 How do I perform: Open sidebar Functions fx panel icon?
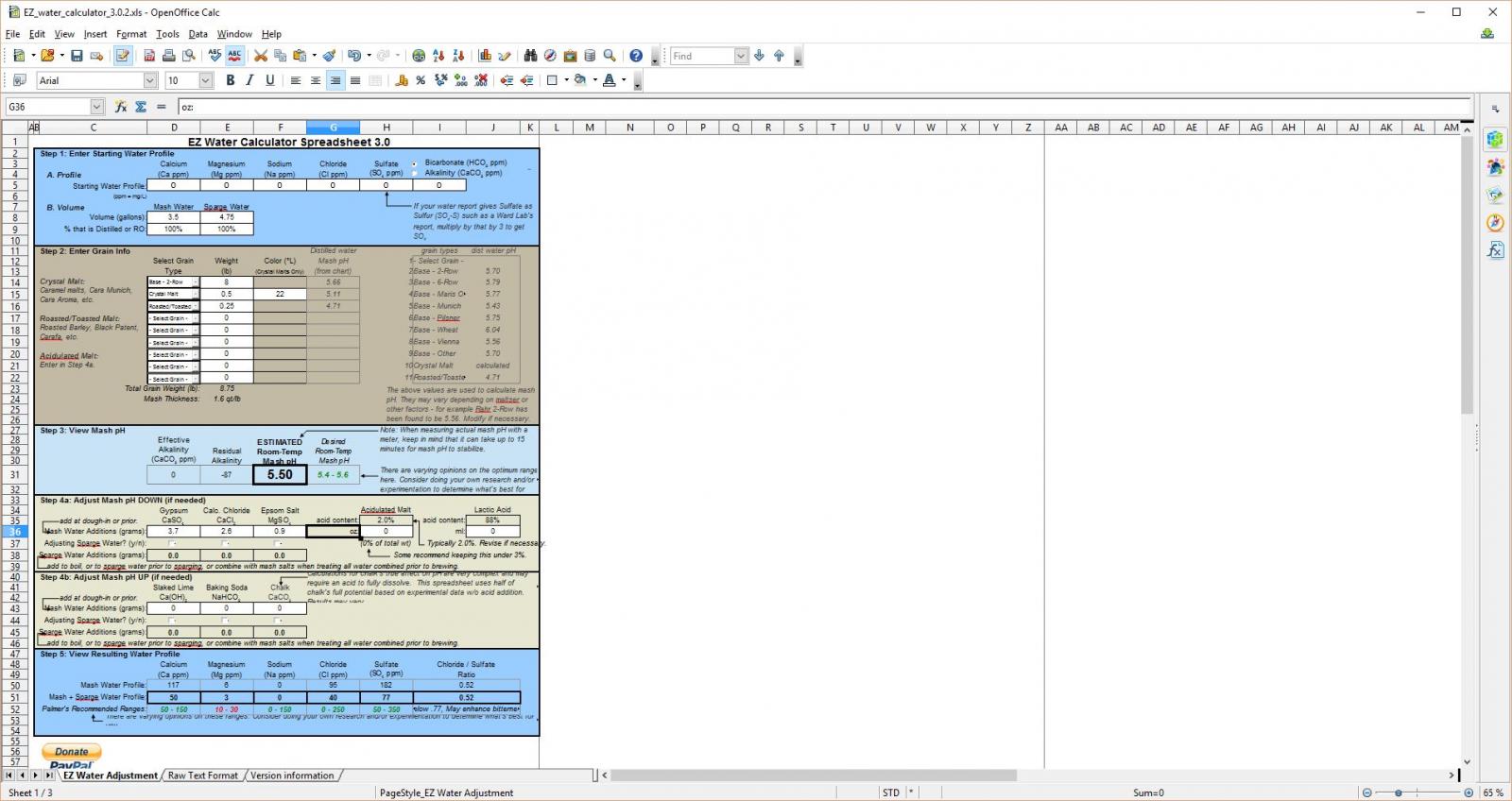point(1495,250)
